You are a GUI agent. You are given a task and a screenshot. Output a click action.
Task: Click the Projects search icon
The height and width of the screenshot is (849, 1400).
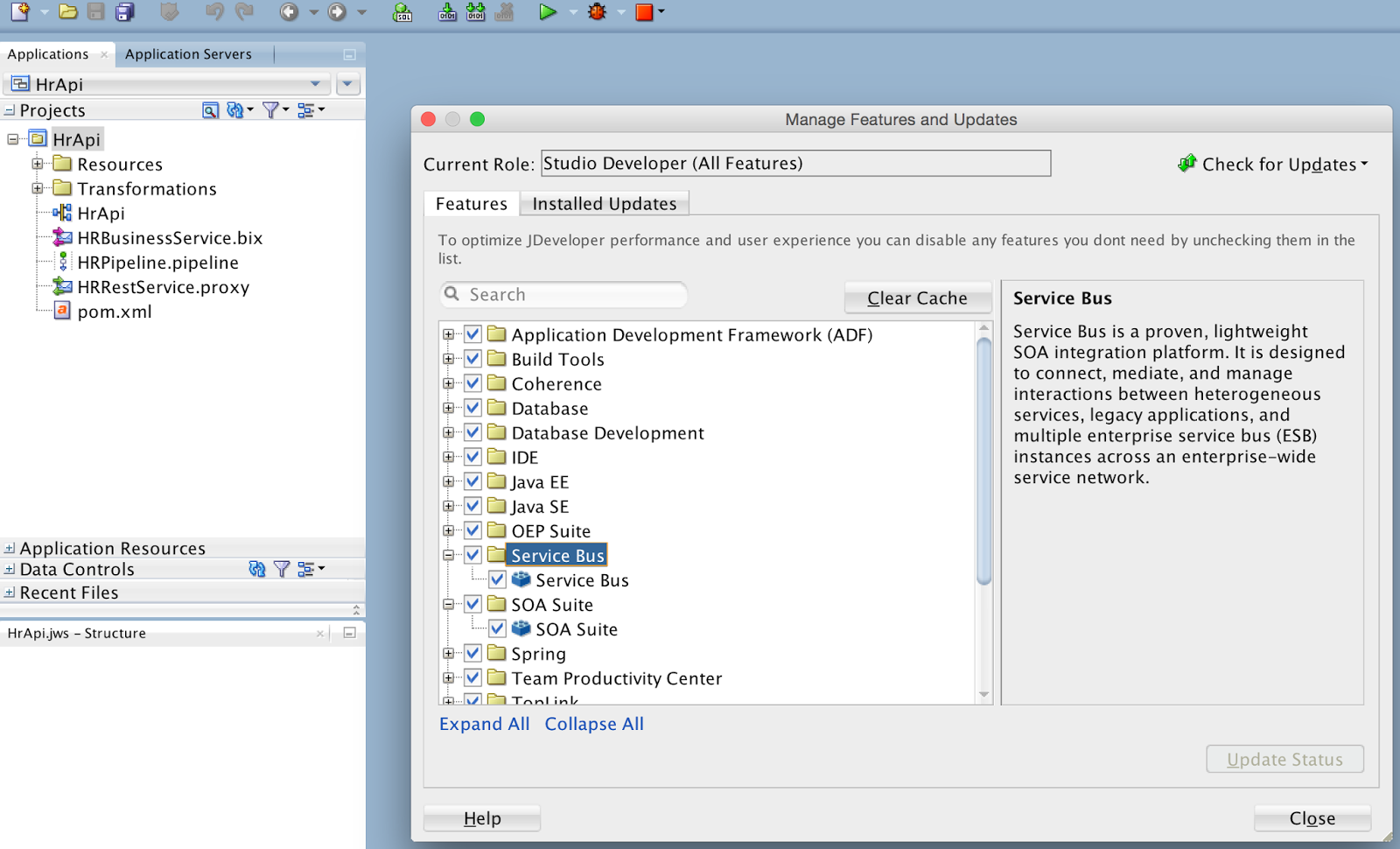(x=210, y=109)
